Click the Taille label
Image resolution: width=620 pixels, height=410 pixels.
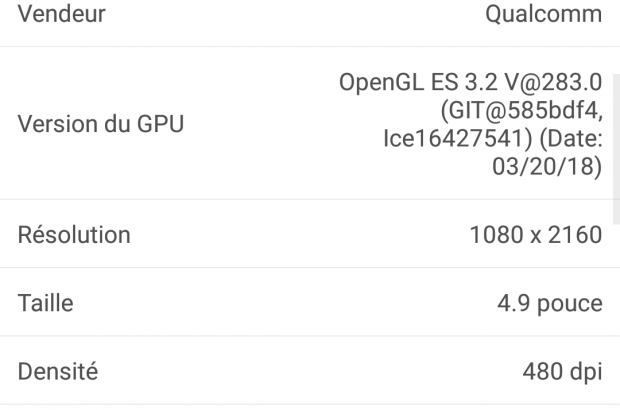point(46,304)
